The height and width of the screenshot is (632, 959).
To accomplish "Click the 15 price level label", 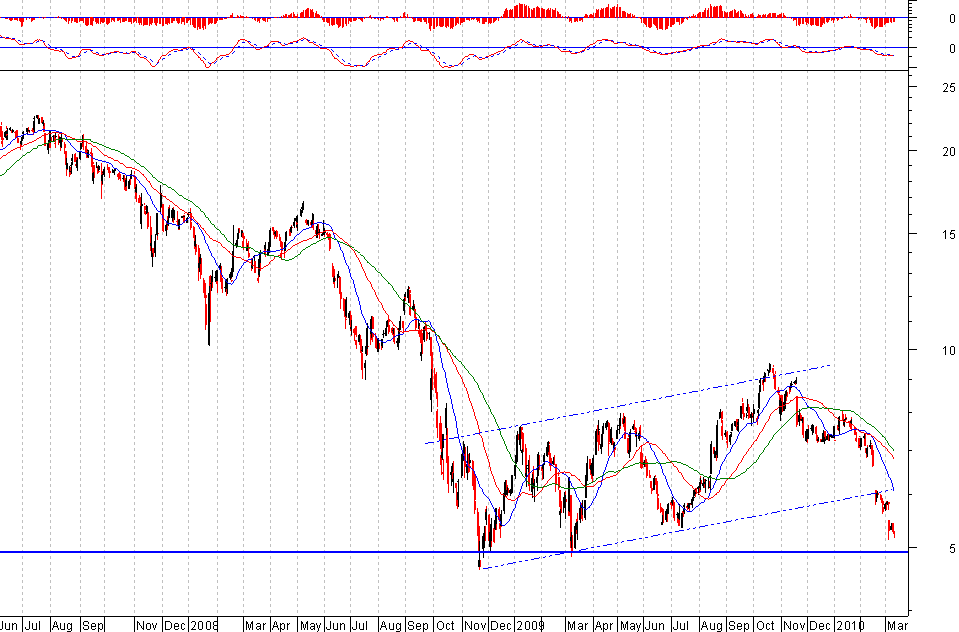I will [949, 234].
